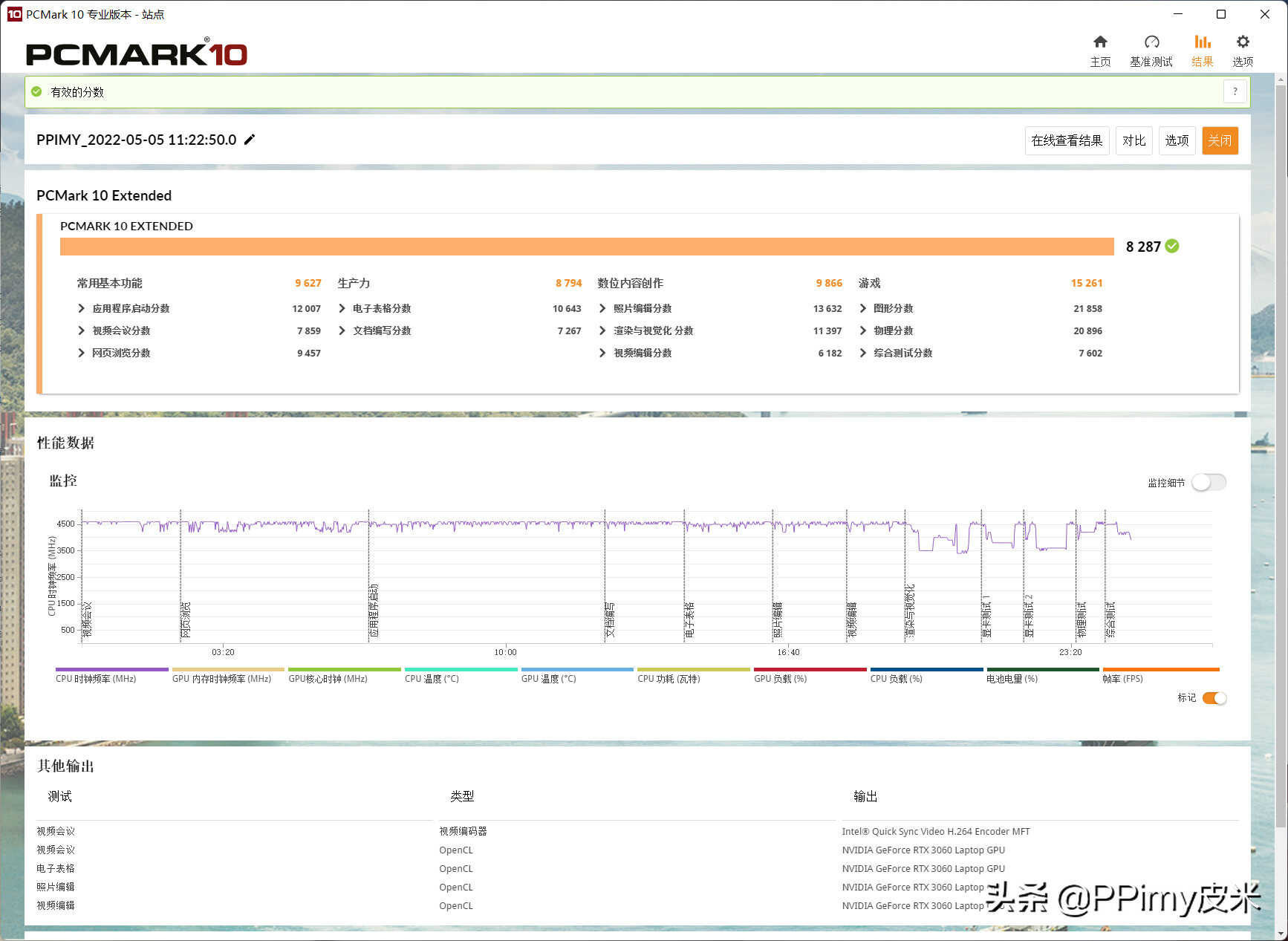
Task: Expand 综合测试分数 row
Action: click(x=862, y=353)
